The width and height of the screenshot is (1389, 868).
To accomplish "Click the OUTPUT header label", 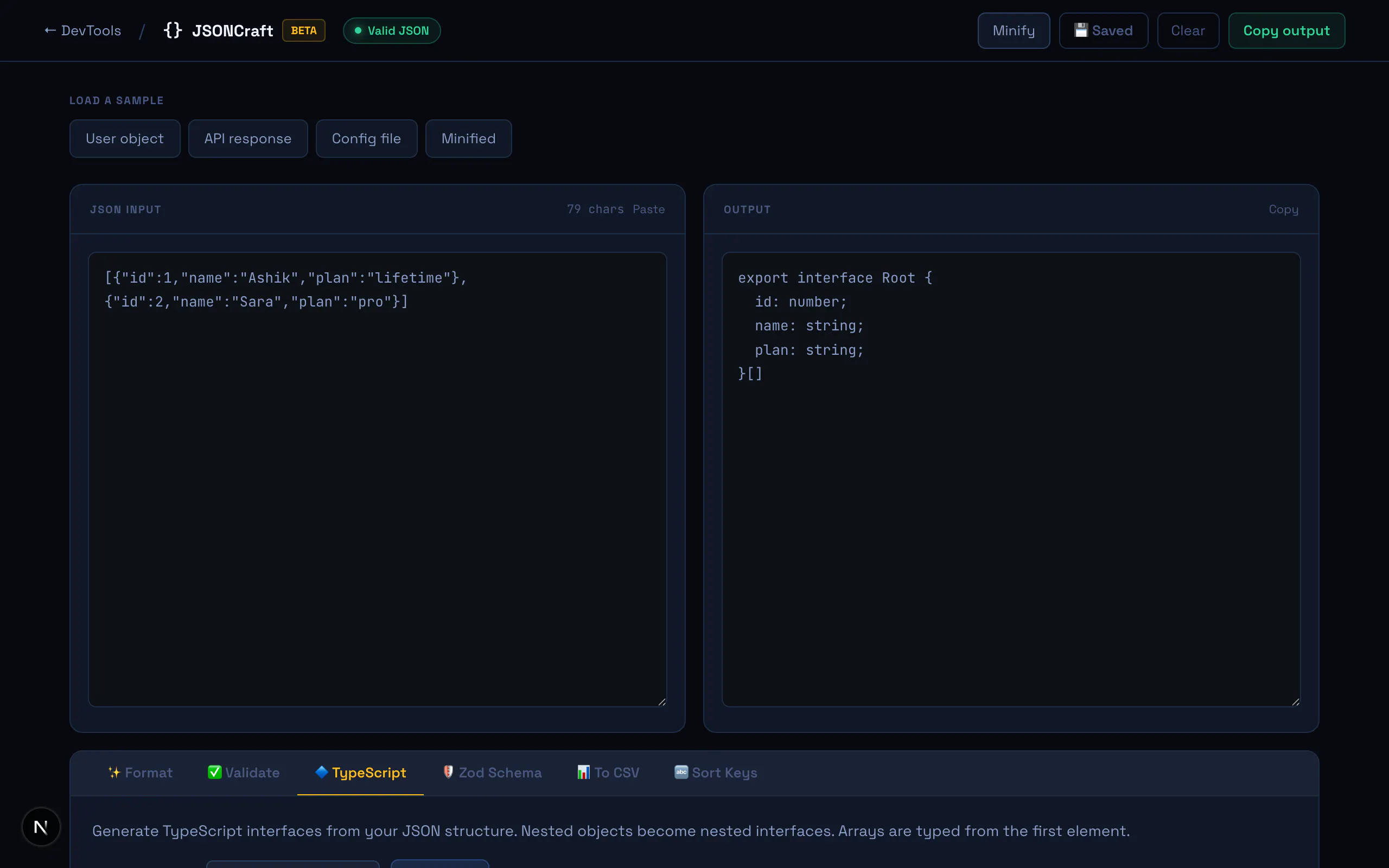I will (747, 209).
